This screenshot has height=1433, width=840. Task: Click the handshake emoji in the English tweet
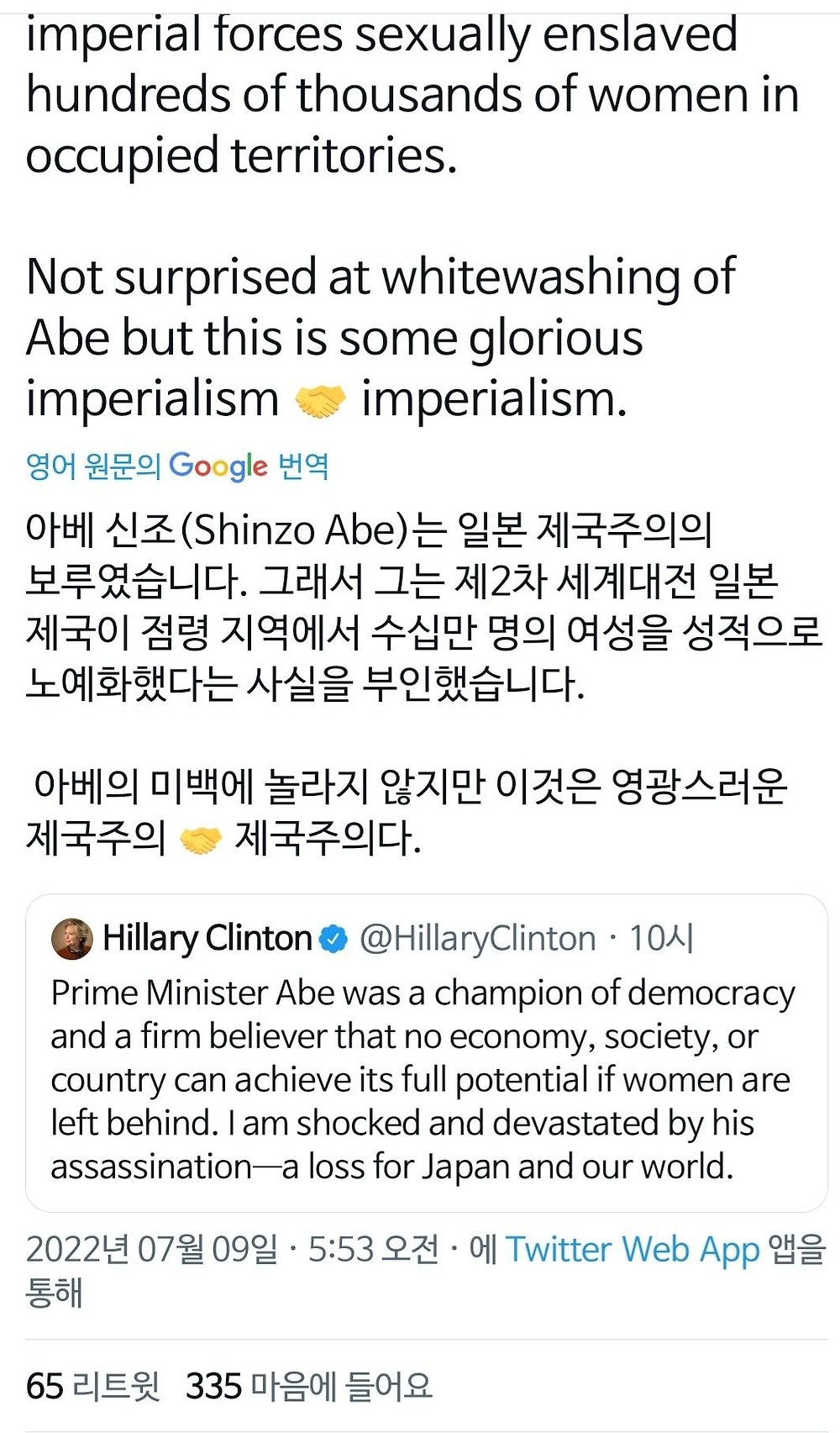(x=320, y=401)
